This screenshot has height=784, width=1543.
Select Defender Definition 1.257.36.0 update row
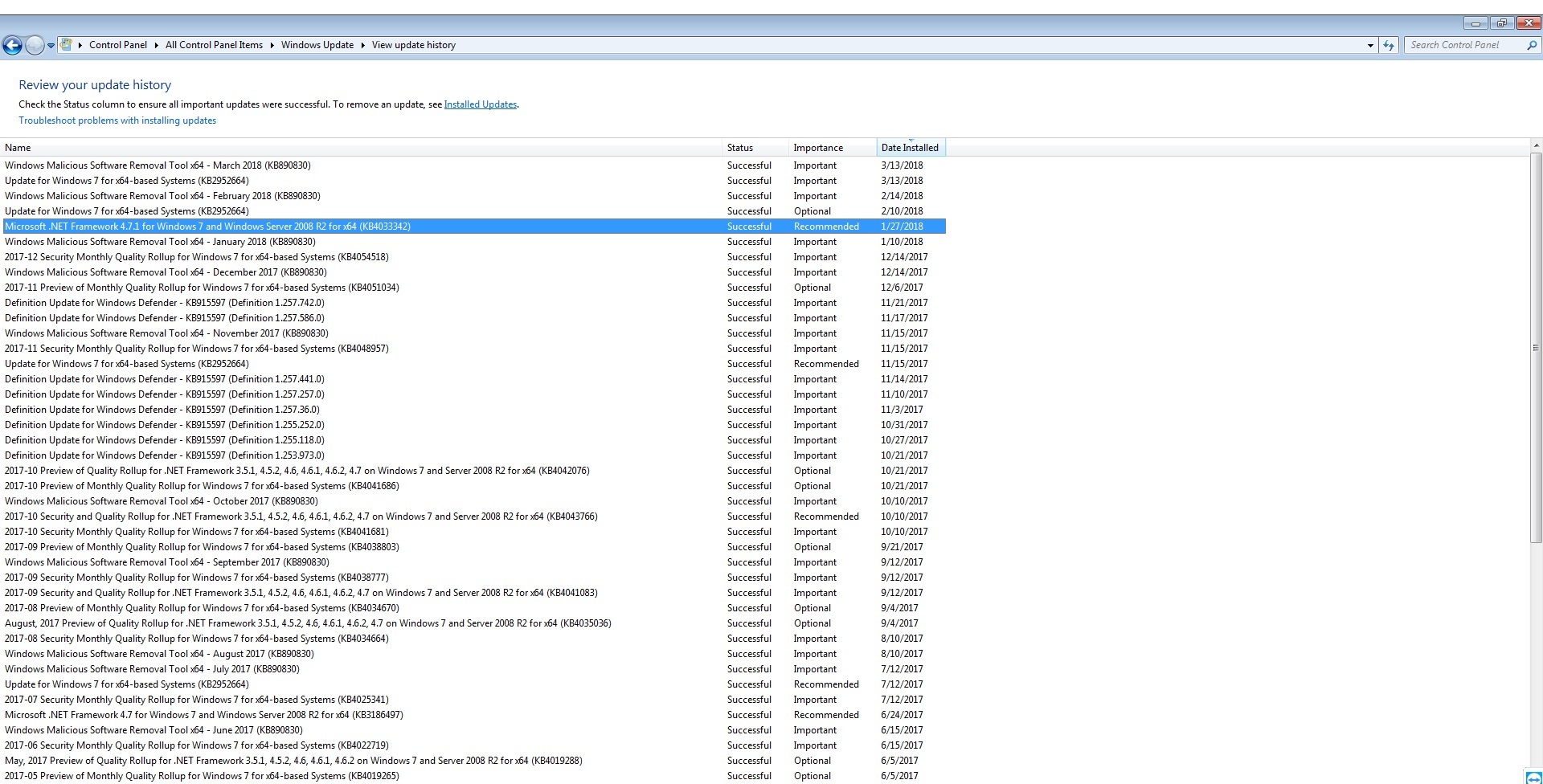[x=474, y=410]
